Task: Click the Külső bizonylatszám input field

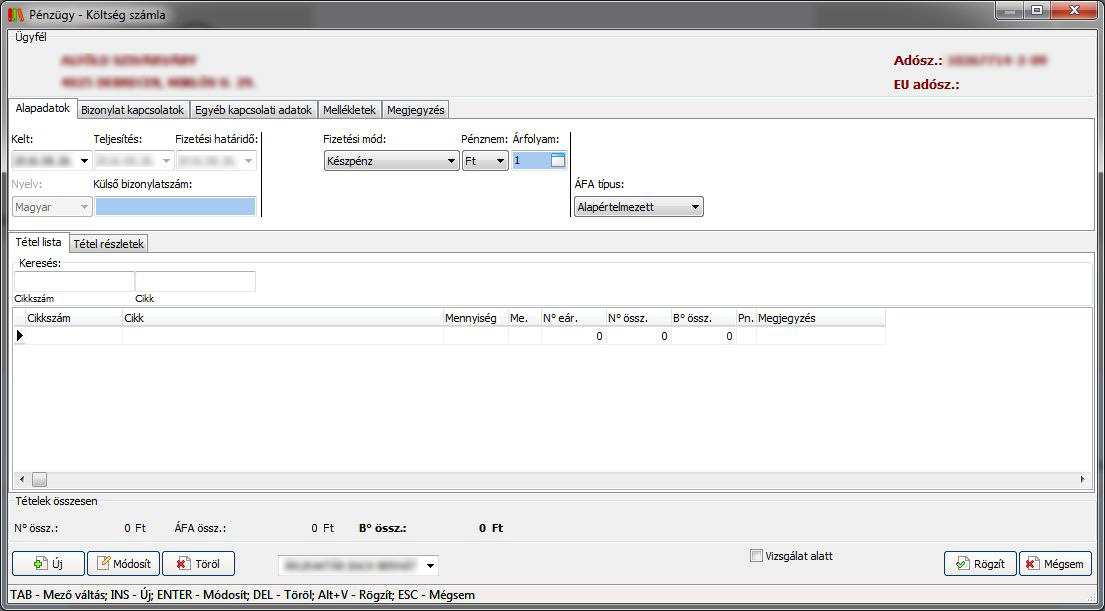Action: tap(175, 207)
